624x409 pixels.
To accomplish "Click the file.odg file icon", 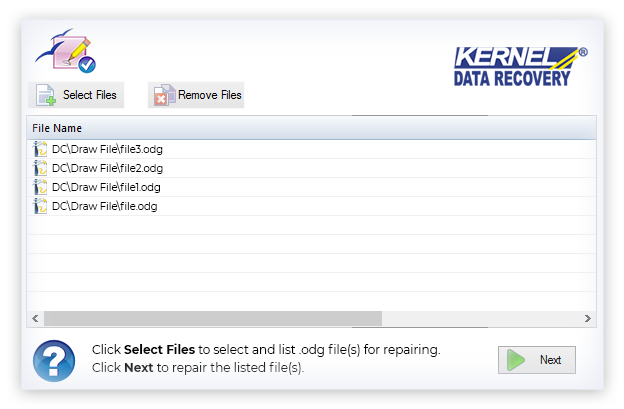I will (40, 206).
